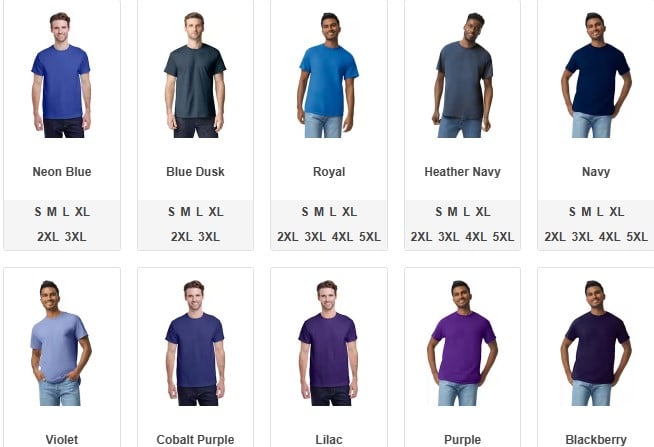Open the Heather Navy shirt thumbnail
Screen dimensions: 654x447
click(x=462, y=75)
